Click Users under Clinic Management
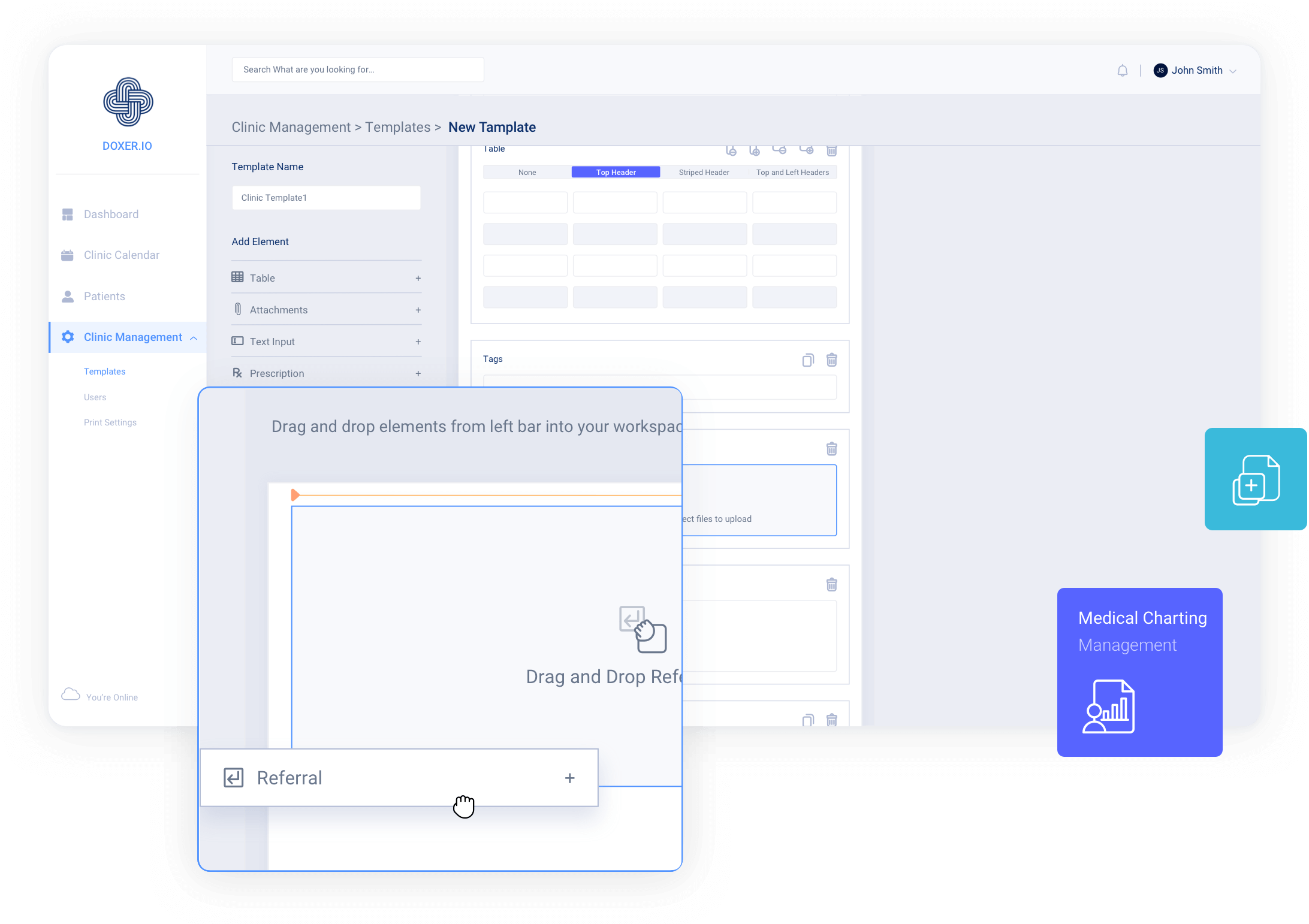1309x924 pixels. point(95,397)
